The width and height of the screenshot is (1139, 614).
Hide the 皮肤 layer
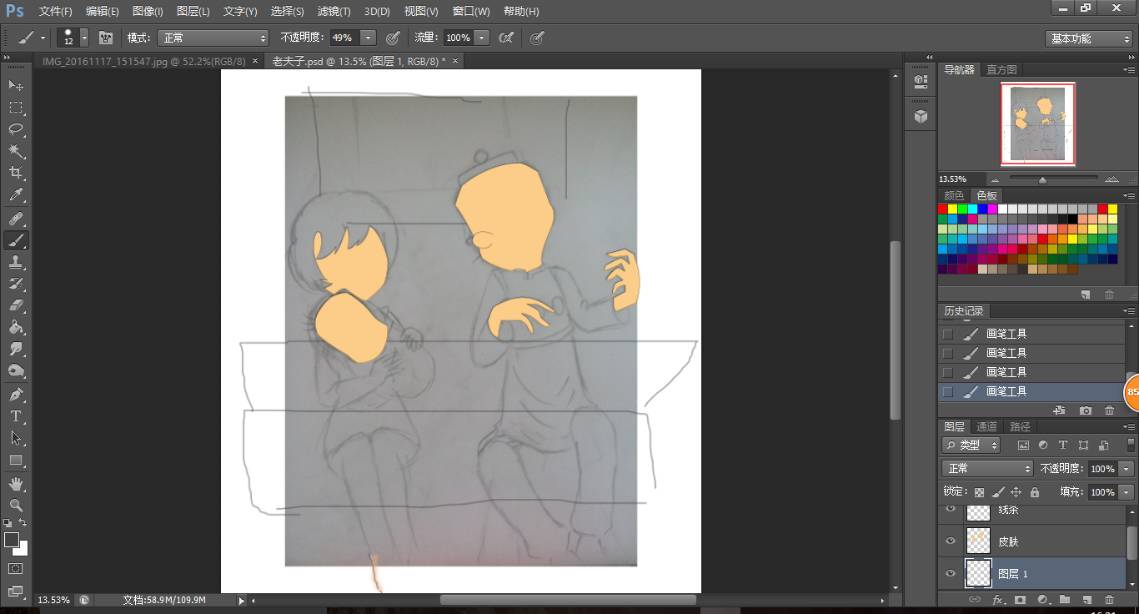(950, 541)
